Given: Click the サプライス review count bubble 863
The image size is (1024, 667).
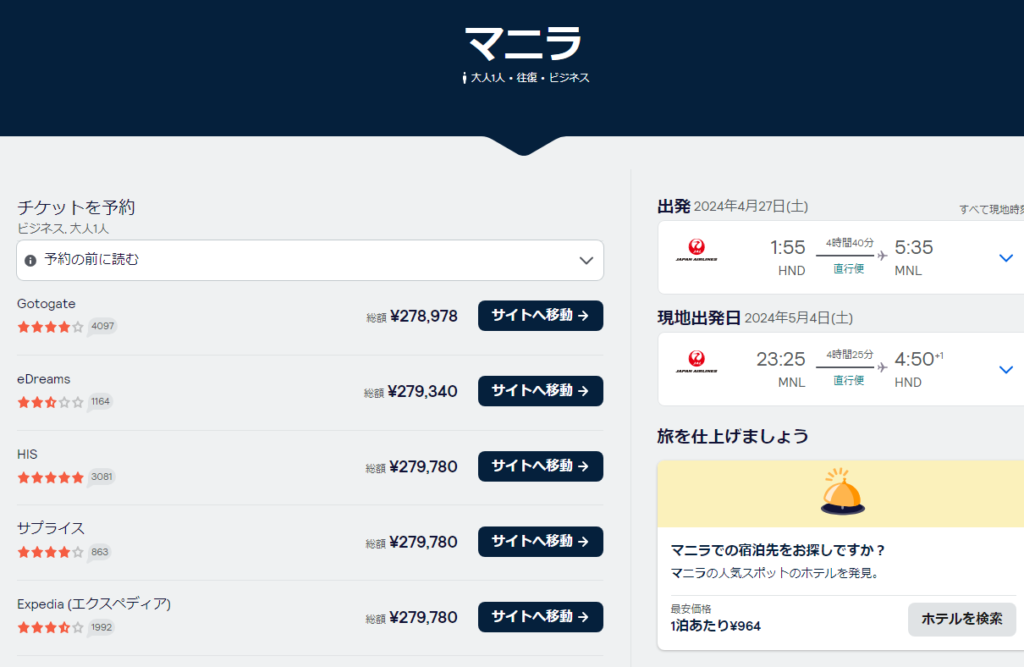Looking at the screenshot, I should tap(99, 552).
